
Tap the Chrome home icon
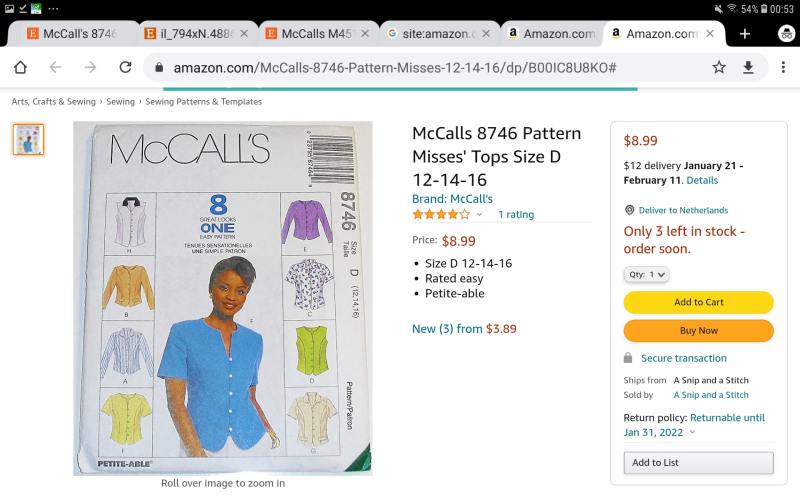20,68
